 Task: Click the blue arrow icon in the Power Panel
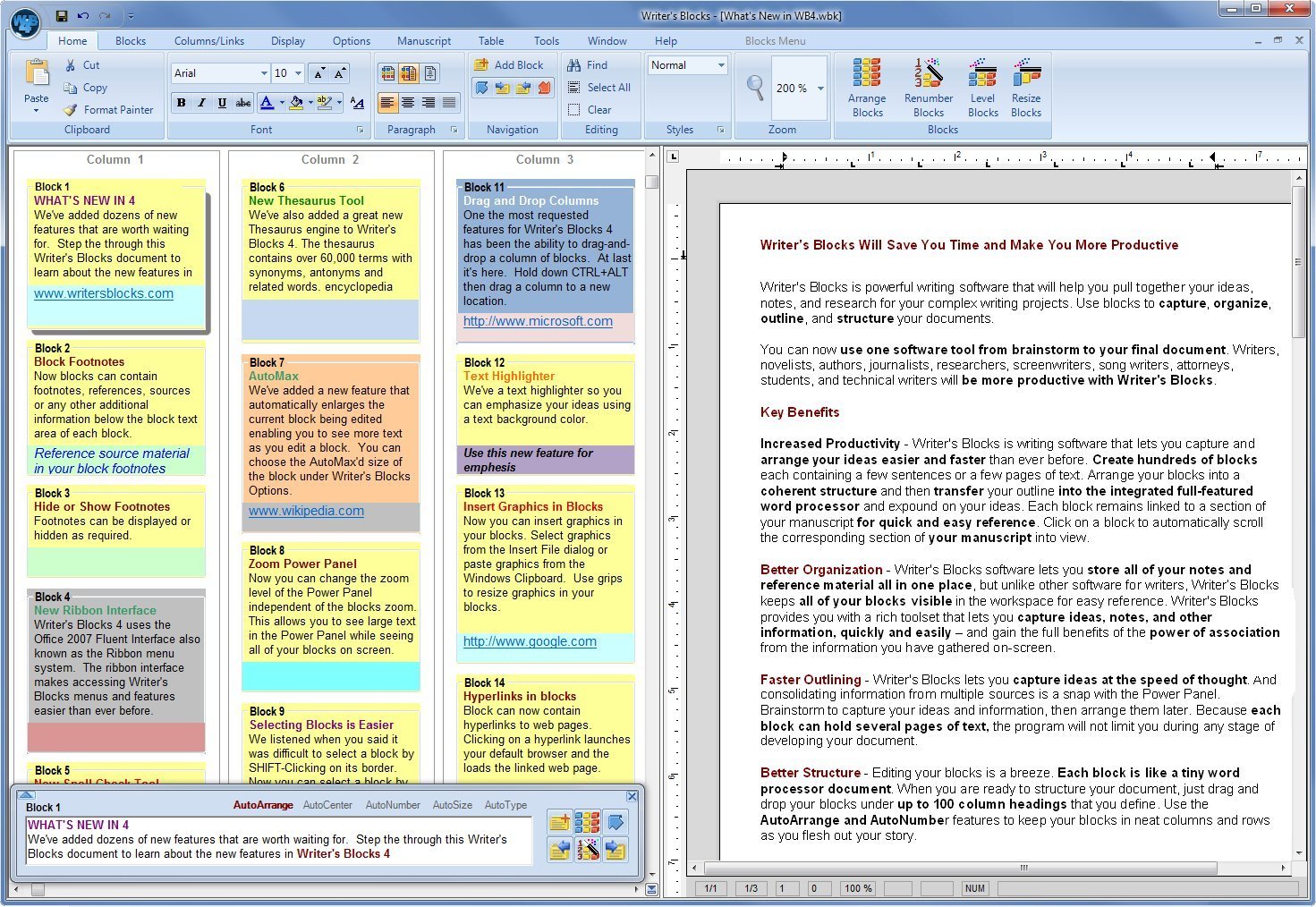coord(616,822)
